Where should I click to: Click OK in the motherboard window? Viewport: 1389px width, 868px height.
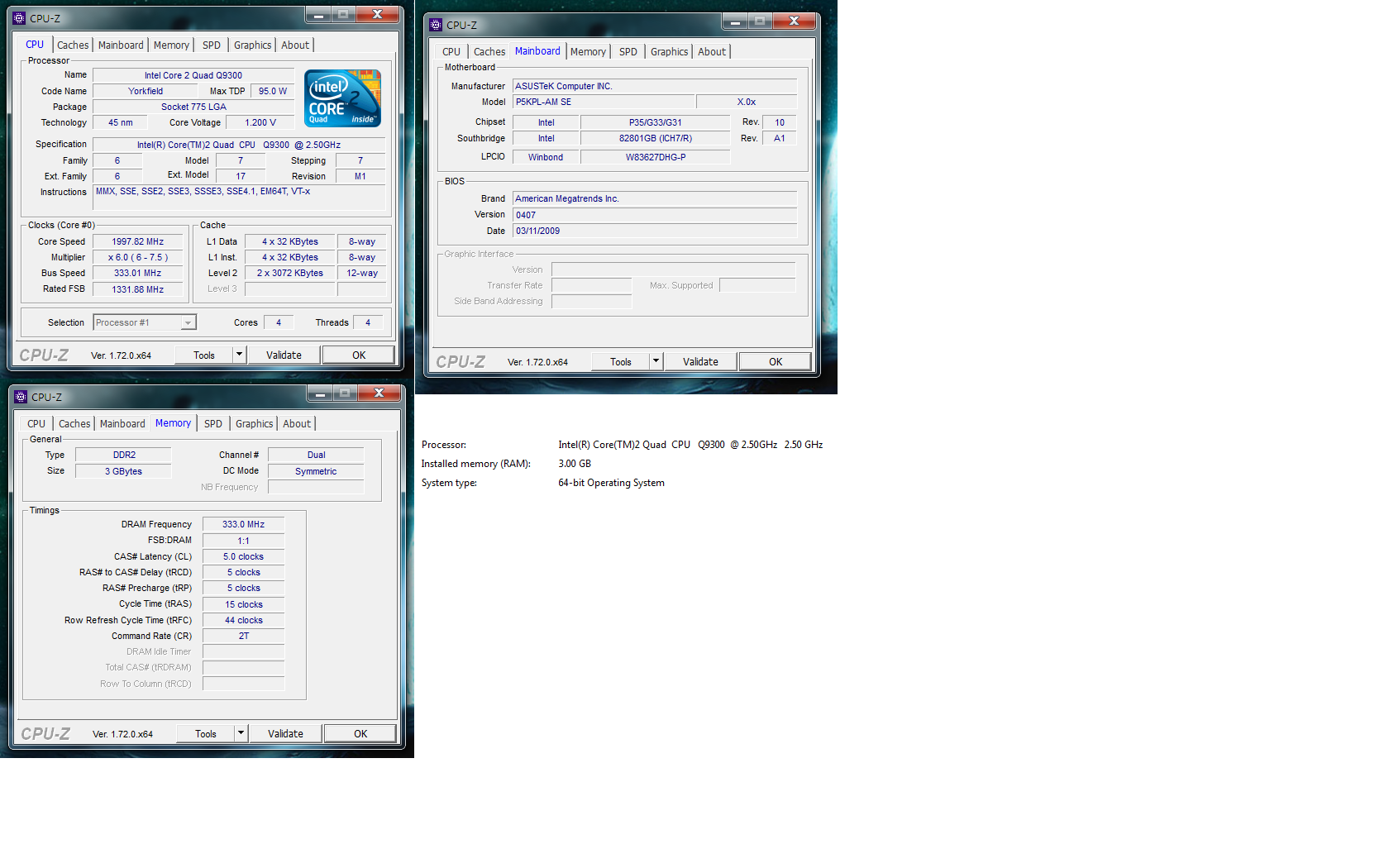pos(776,362)
